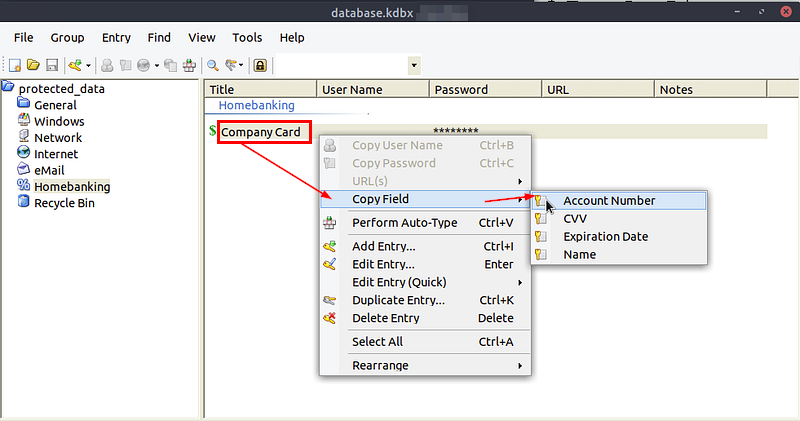Click the Add Entry key toolbar icon

[75, 65]
